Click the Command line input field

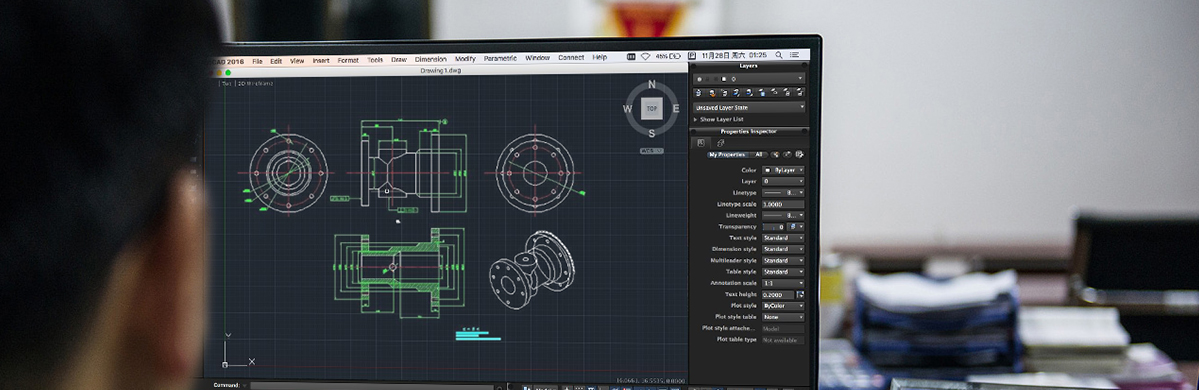(371, 385)
